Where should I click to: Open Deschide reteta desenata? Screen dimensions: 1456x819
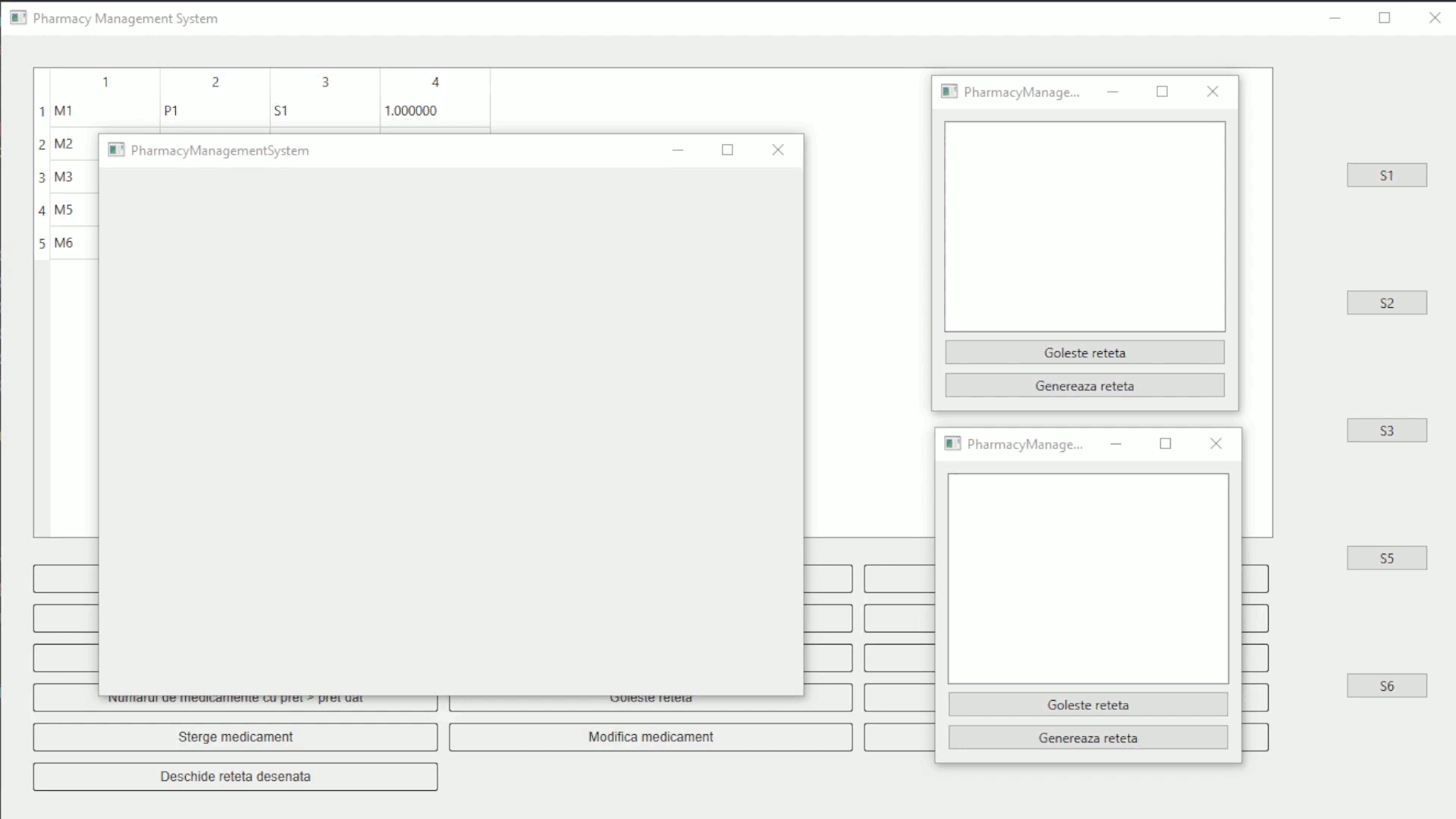pyautogui.click(x=235, y=777)
